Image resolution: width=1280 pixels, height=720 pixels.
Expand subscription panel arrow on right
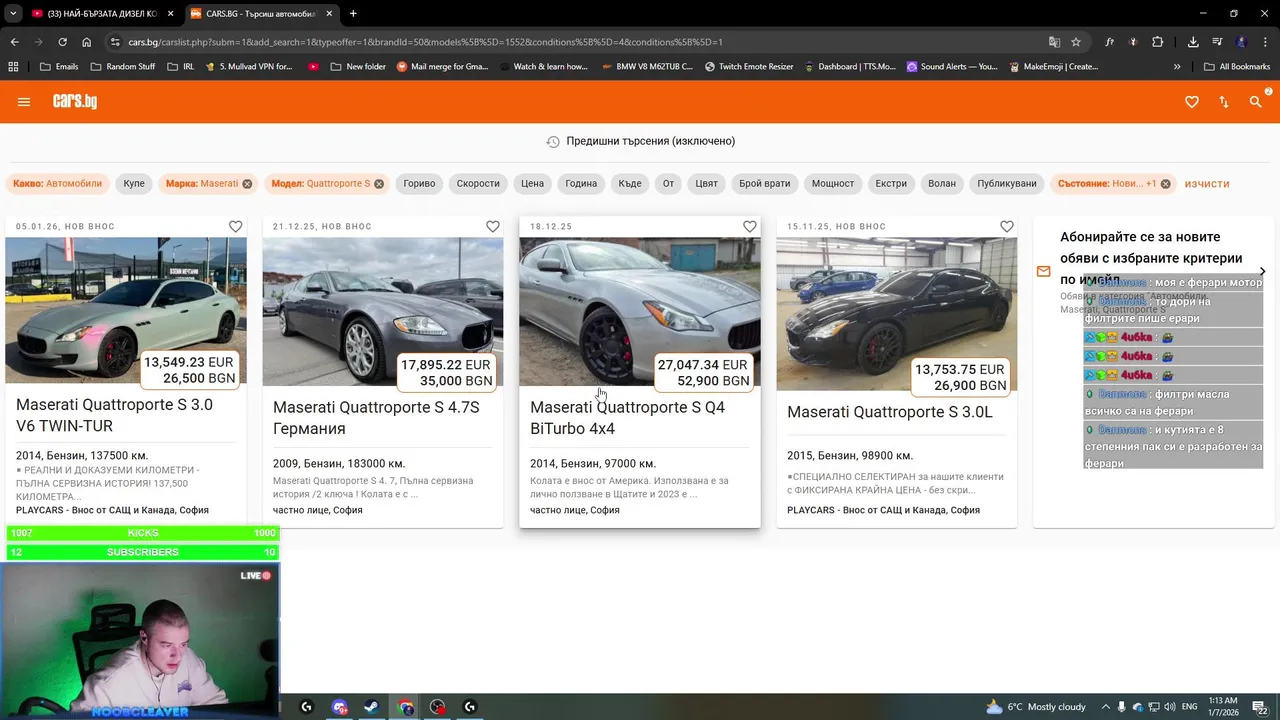tap(1262, 271)
